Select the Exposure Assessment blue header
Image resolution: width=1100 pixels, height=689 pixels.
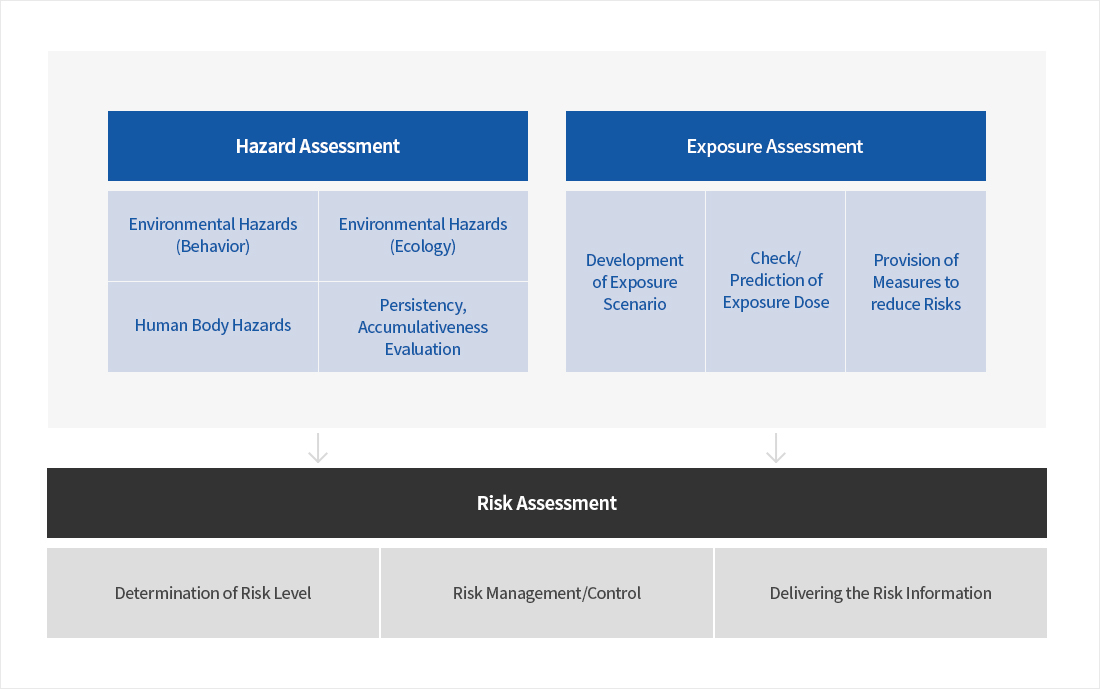(x=775, y=146)
